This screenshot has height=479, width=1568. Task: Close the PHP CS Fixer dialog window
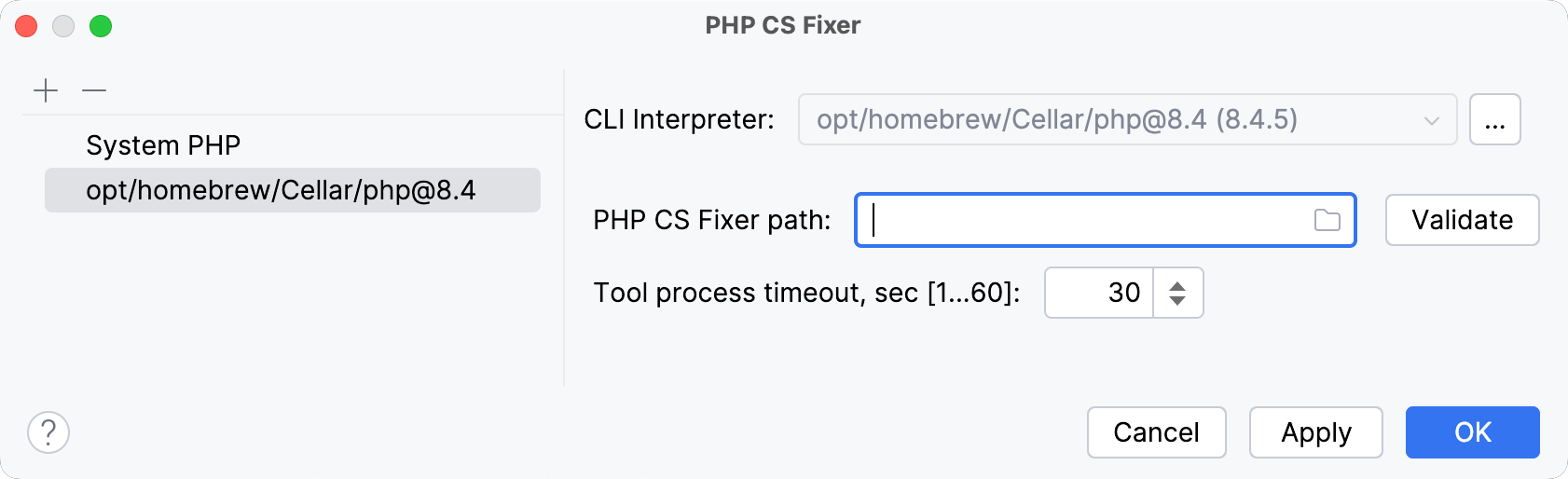point(26,26)
